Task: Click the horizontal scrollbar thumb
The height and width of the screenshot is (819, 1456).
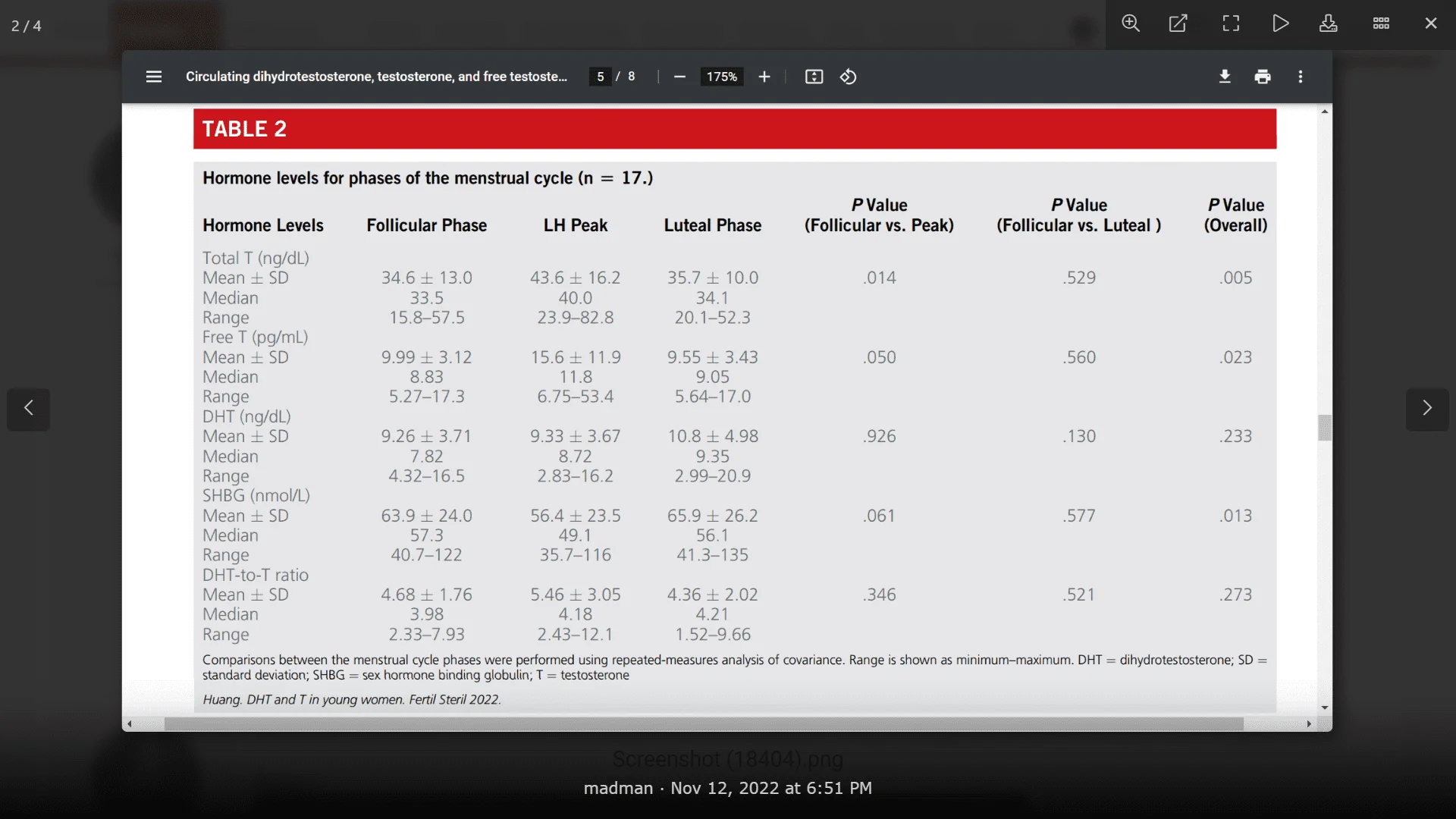Action: [x=704, y=724]
